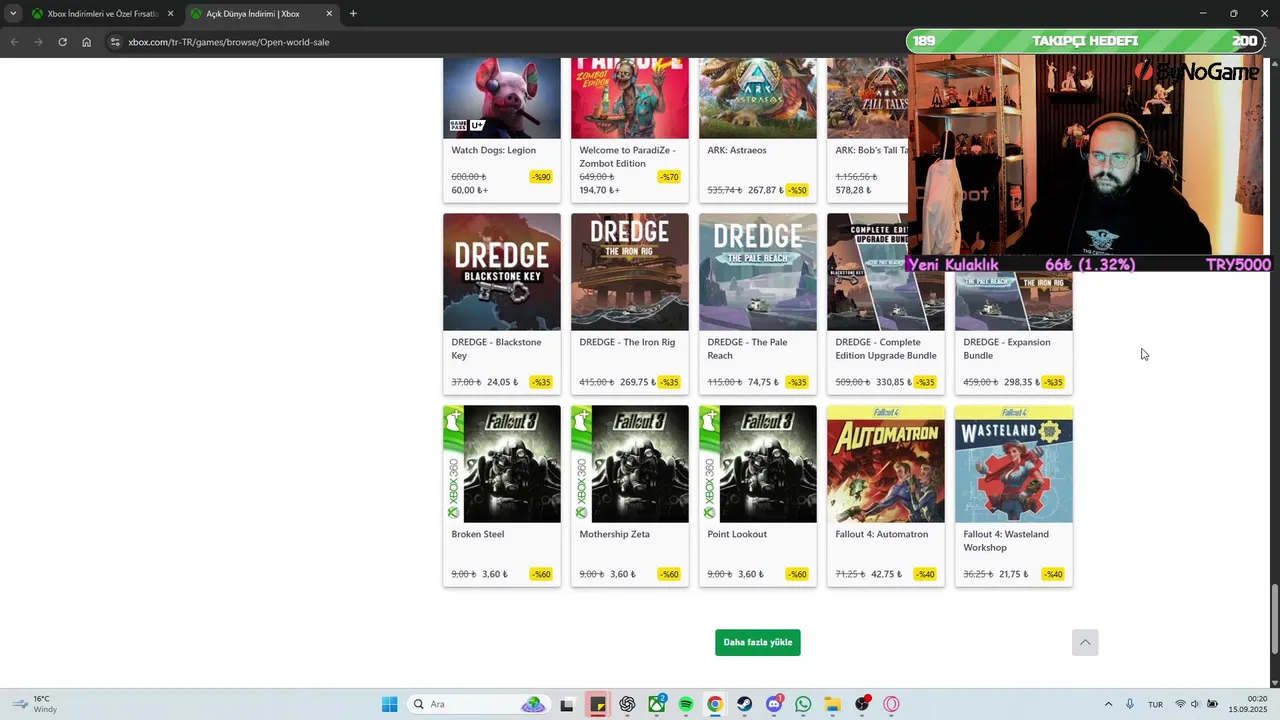
Task: Click the 269,75 ₺ Iron Rig price
Action: pos(639,382)
